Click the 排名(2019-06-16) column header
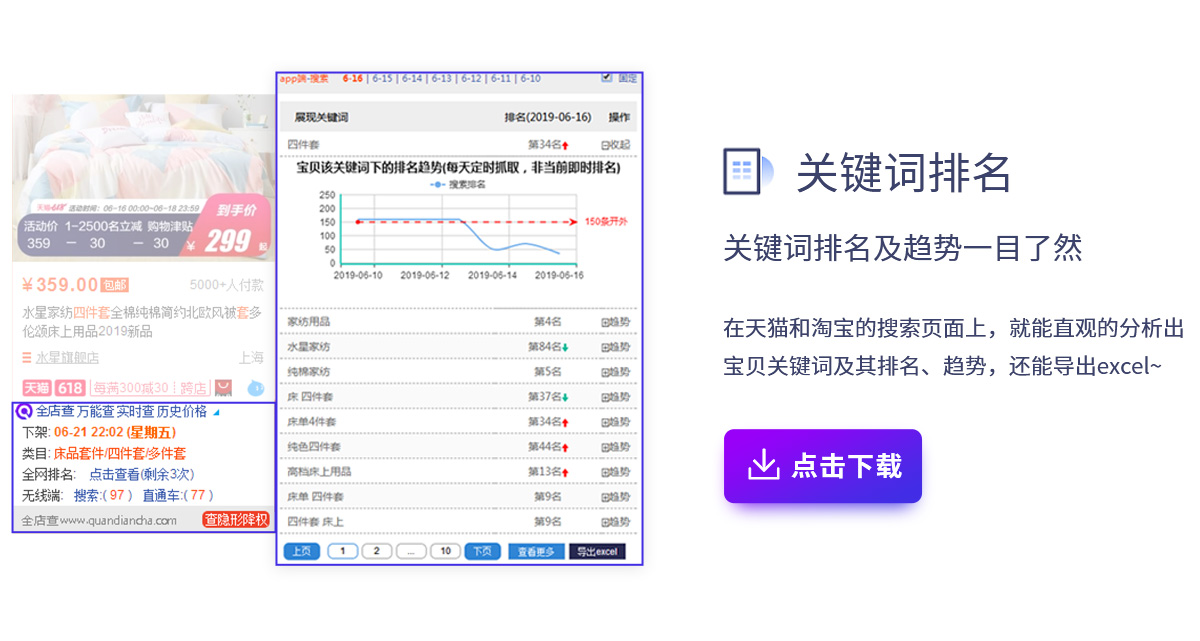This screenshot has height=641, width=1200. (547, 118)
